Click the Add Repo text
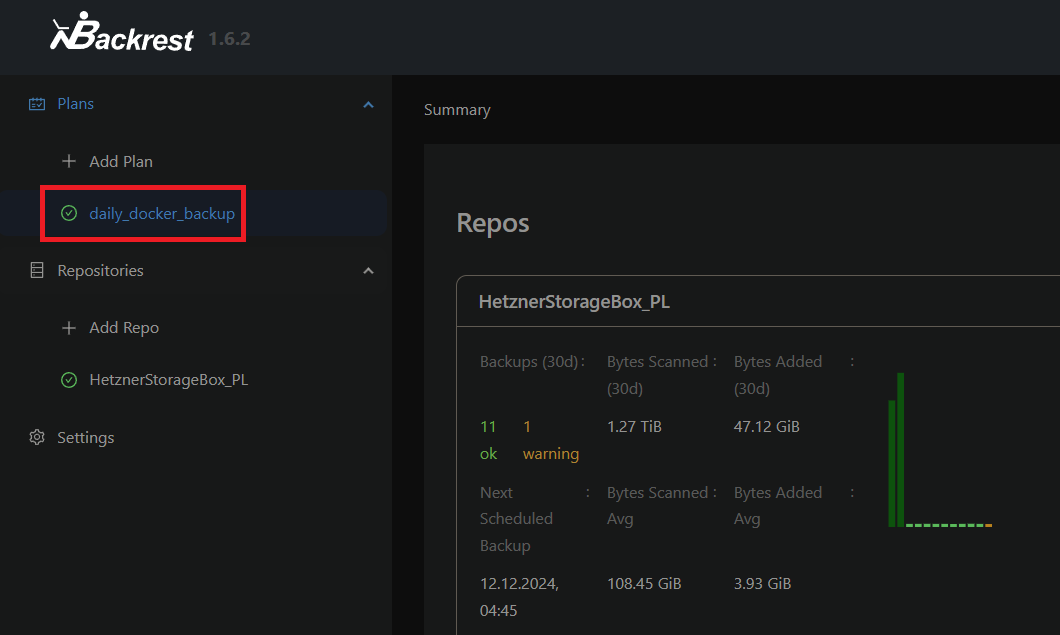 pos(124,328)
